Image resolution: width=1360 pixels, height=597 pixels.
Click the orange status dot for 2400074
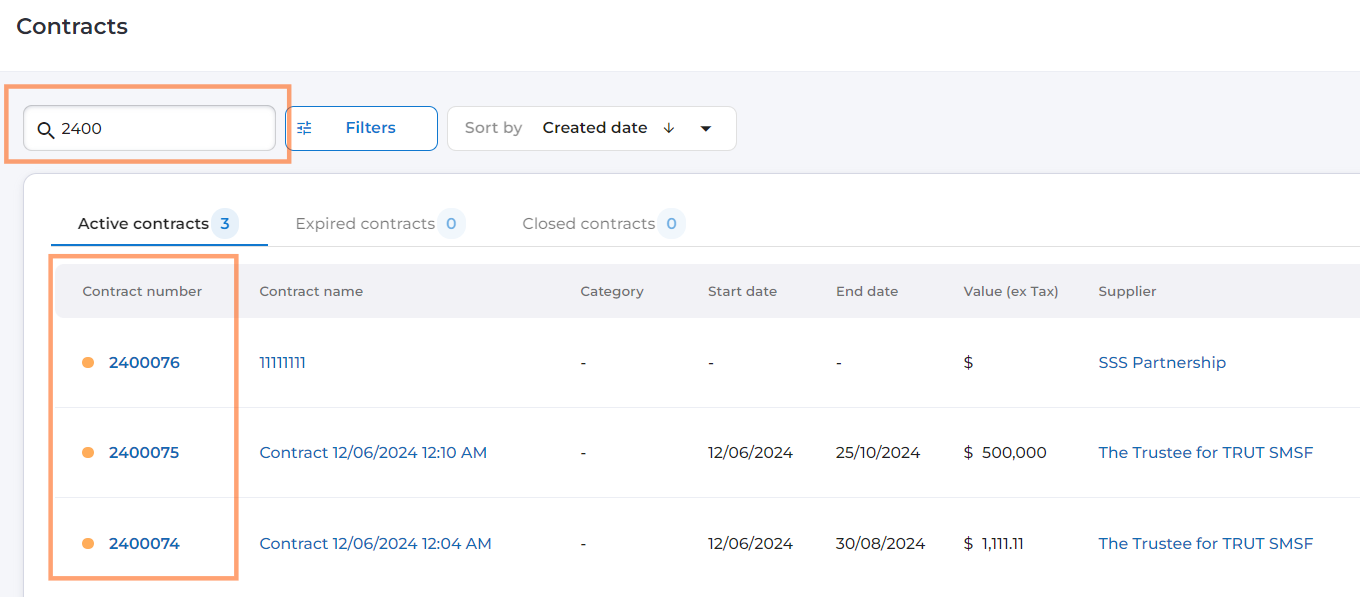coord(88,543)
